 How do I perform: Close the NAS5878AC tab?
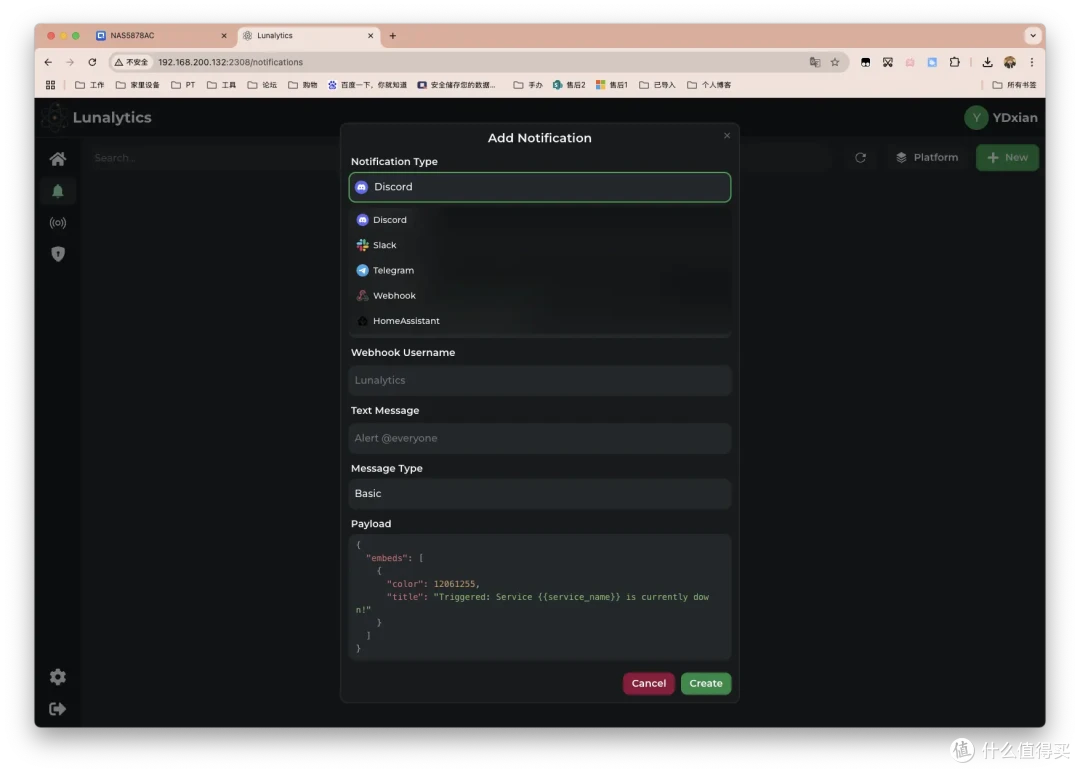point(224,36)
